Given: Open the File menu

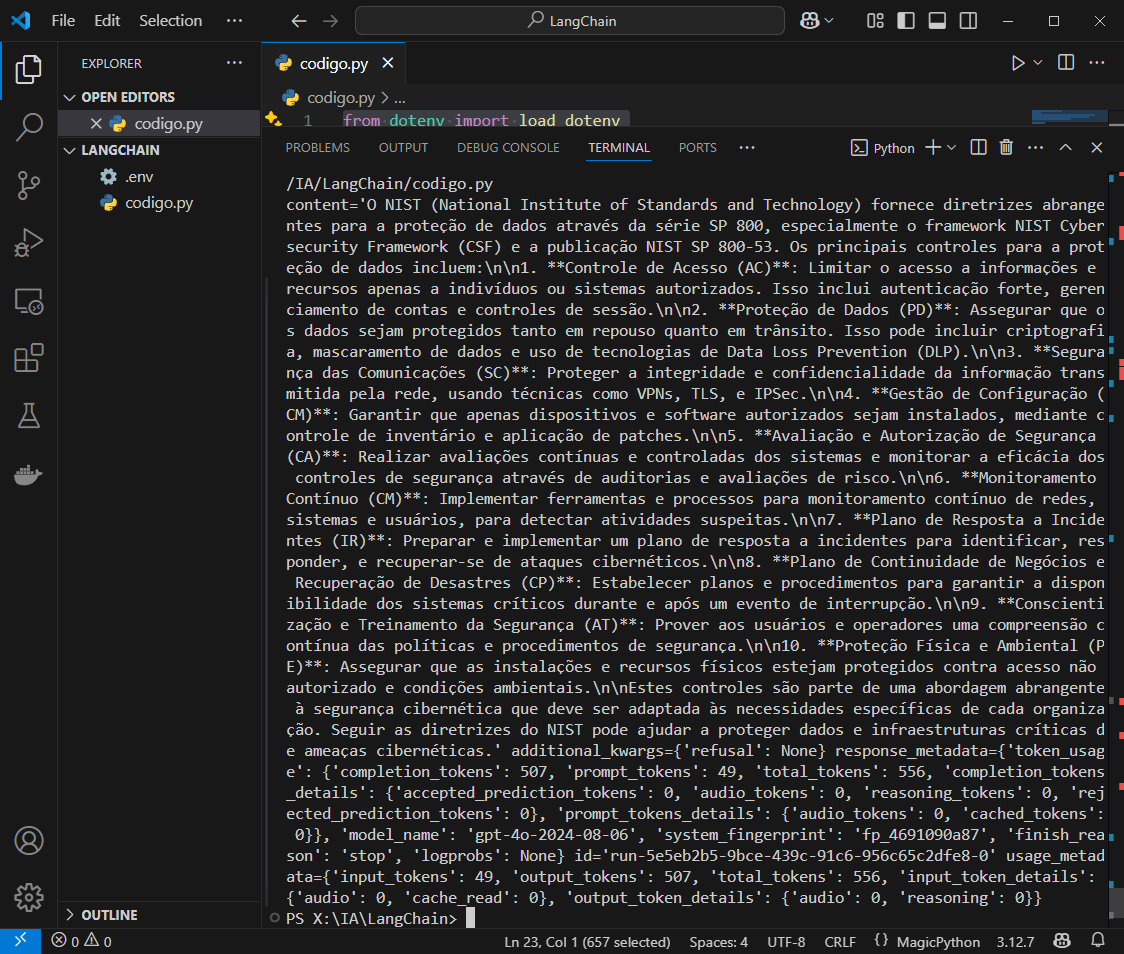Looking at the screenshot, I should pyautogui.click(x=63, y=21).
